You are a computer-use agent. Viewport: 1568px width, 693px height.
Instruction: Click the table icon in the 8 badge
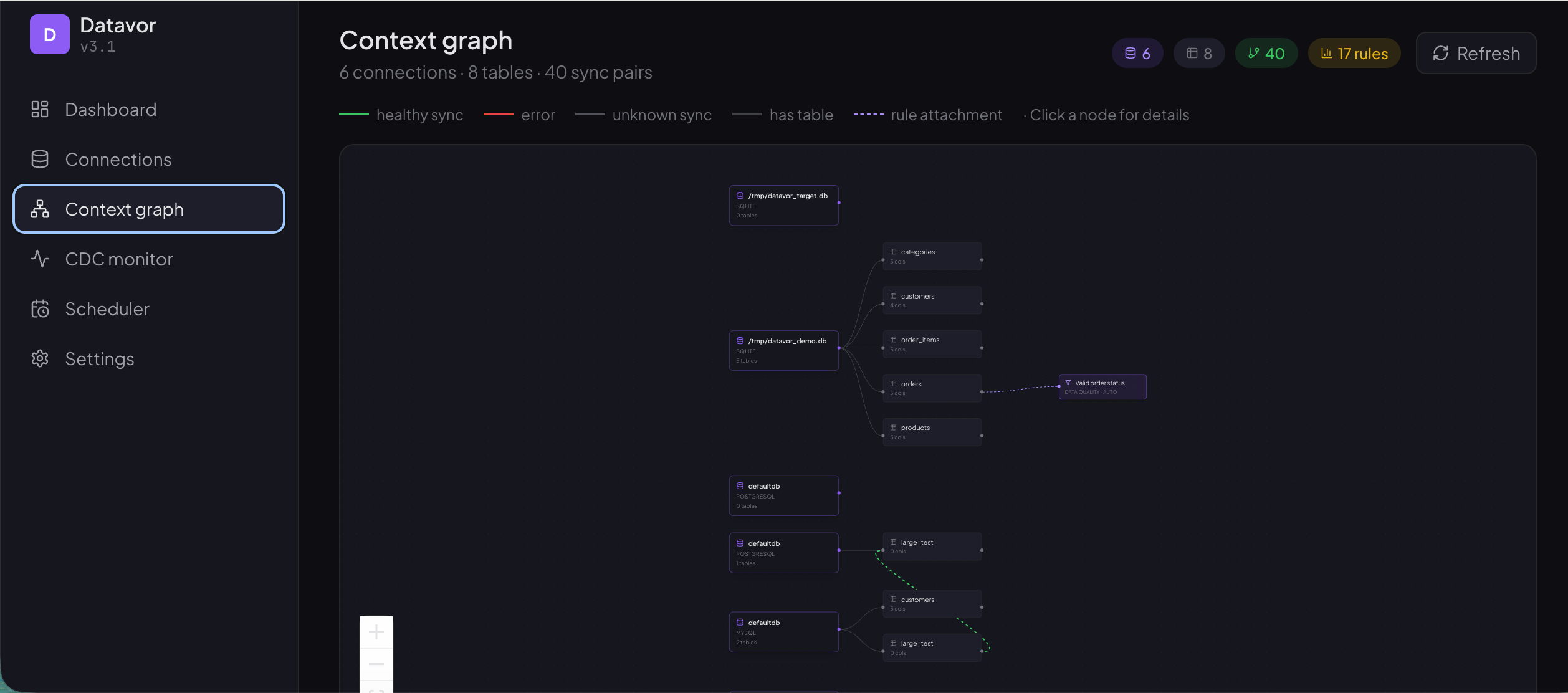click(x=1192, y=54)
